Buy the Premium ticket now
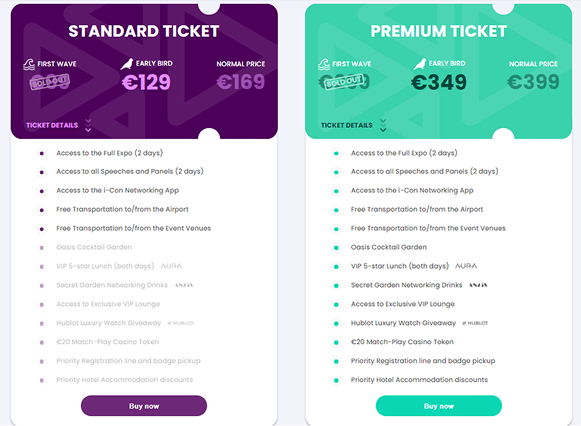The height and width of the screenshot is (426, 581). pyautogui.click(x=439, y=406)
